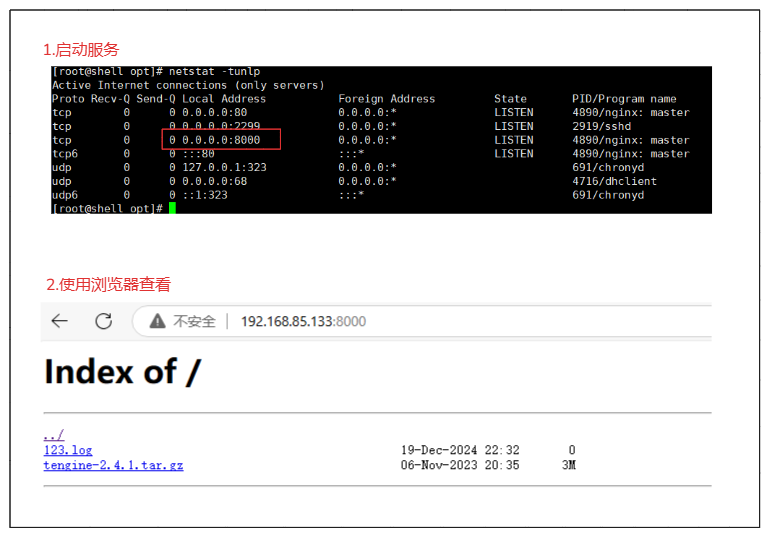Screen dimensions: 769x537
Task: Open the 123.log file link
Action: [x=68, y=450]
